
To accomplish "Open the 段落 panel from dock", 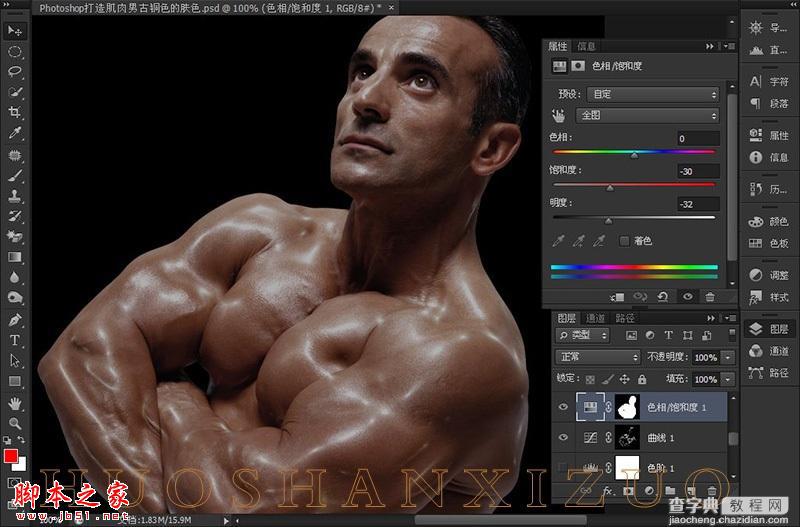I will point(769,104).
